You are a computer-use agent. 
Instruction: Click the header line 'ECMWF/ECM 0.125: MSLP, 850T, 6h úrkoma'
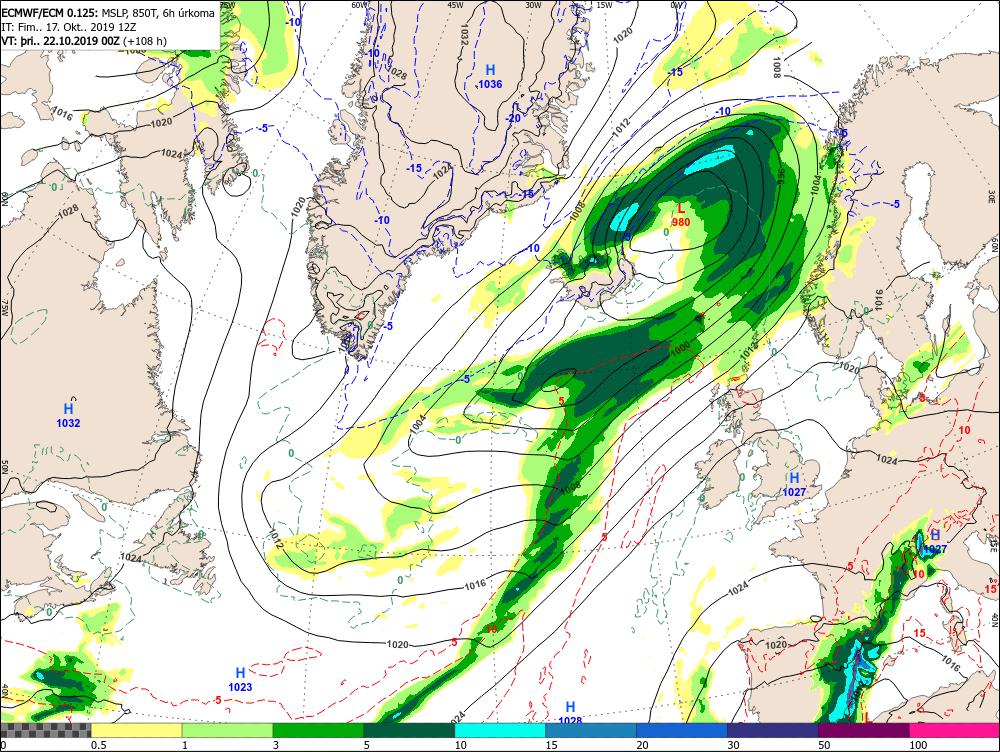pos(108,13)
